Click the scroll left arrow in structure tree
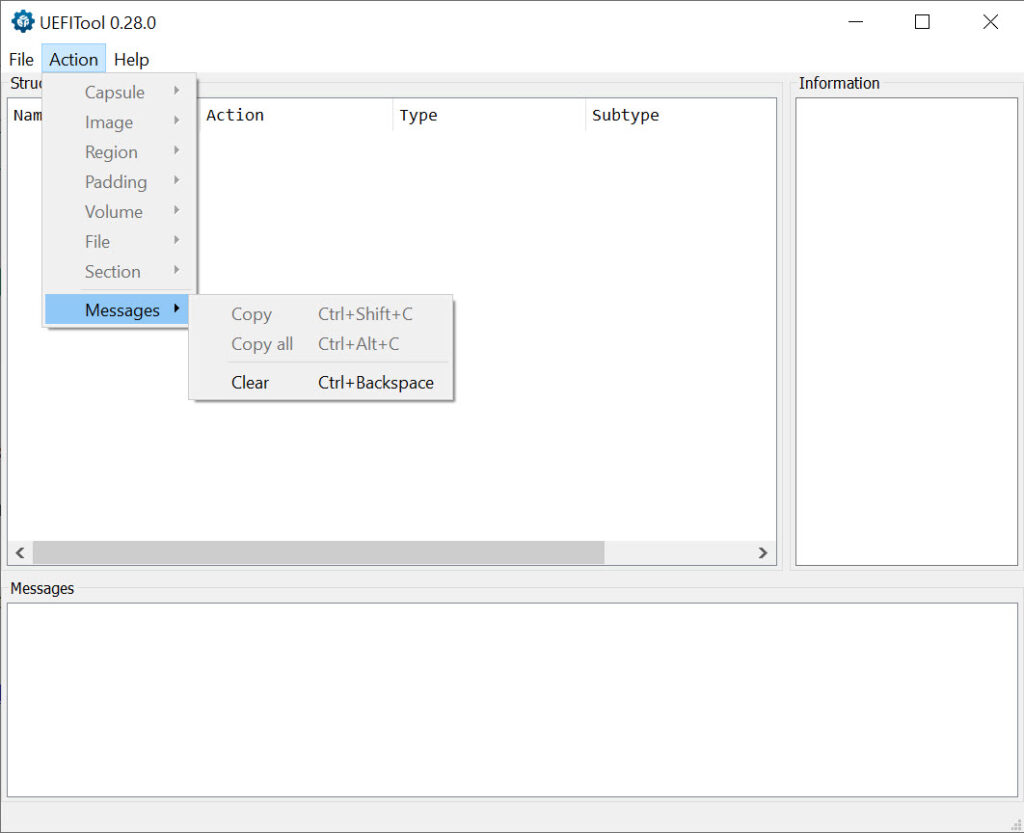Screen dimensions: 1024x833 [x=19, y=553]
